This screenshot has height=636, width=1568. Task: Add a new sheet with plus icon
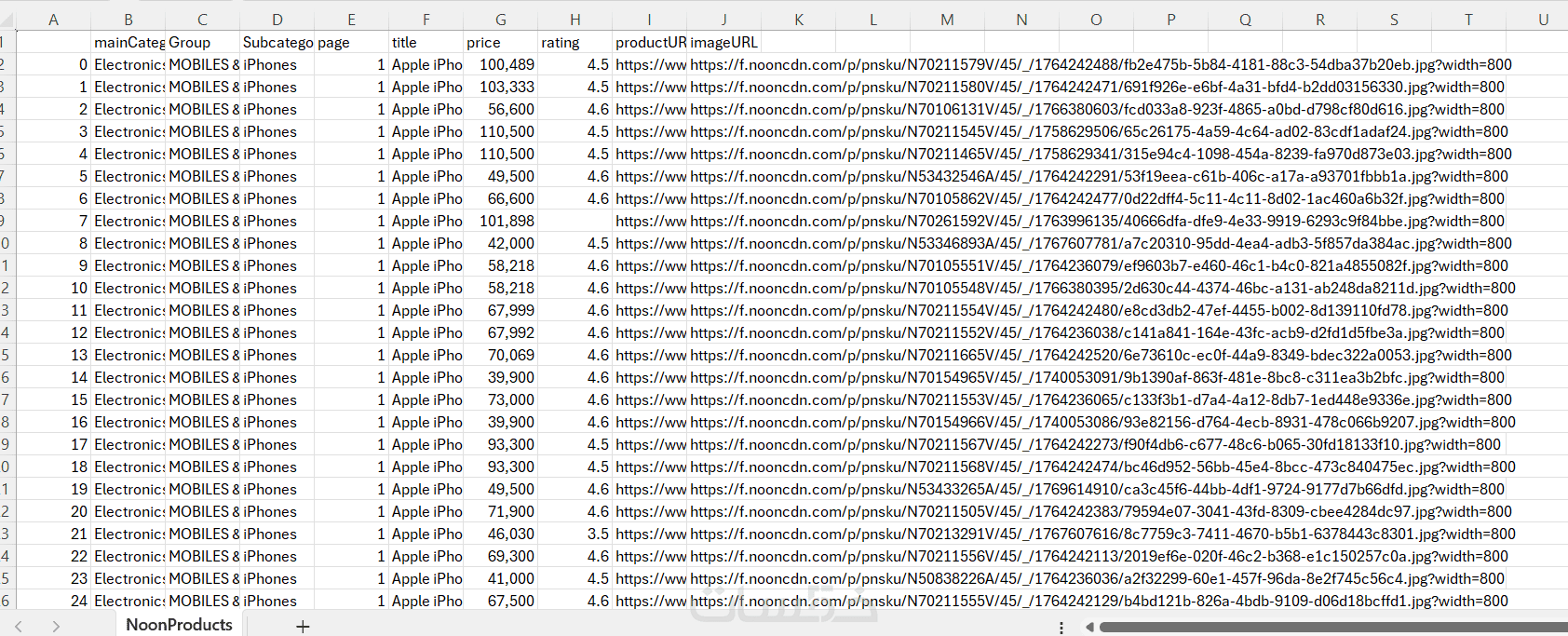click(303, 627)
